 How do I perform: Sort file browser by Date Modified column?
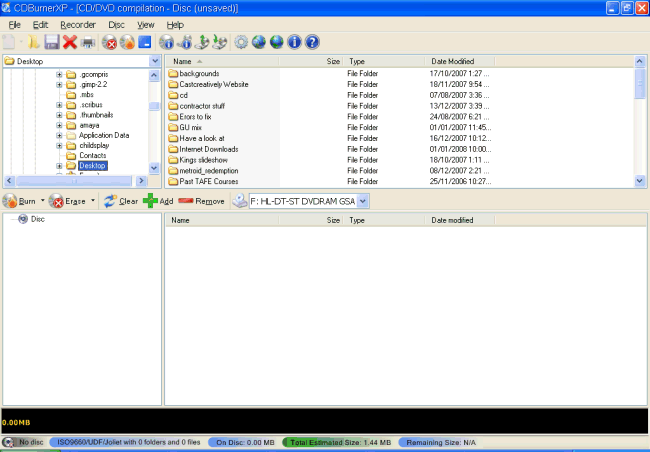460,61
